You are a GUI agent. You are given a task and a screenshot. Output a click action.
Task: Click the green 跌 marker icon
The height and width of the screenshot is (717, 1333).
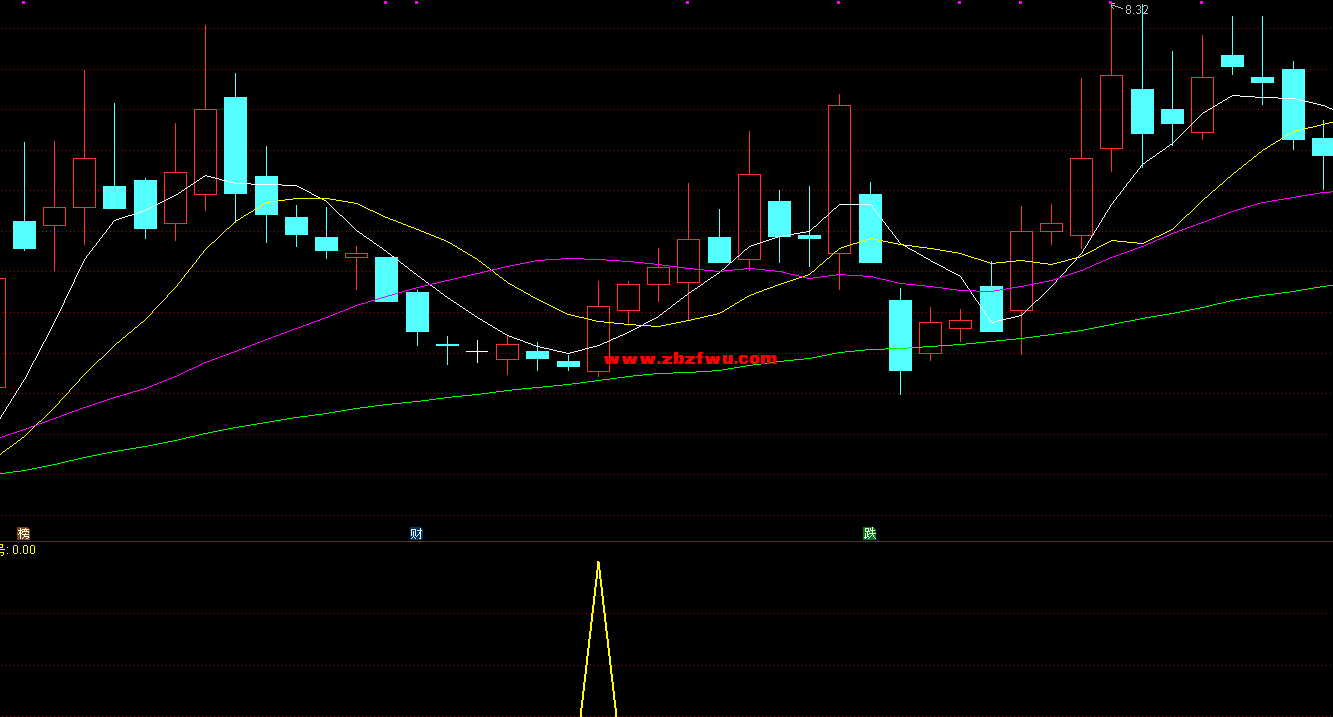pyautogui.click(x=870, y=533)
